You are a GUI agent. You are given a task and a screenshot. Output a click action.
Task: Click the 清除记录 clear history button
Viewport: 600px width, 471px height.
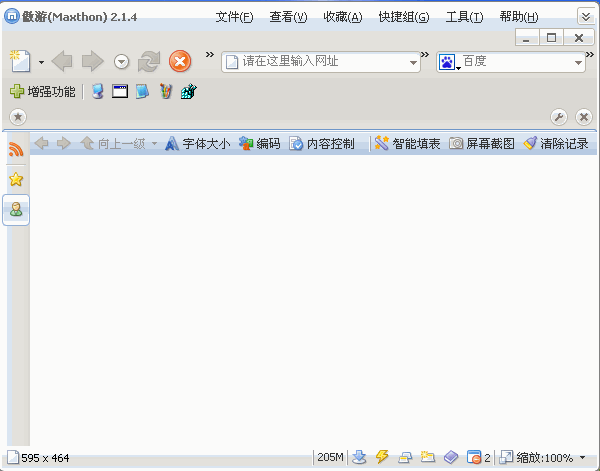[556, 143]
